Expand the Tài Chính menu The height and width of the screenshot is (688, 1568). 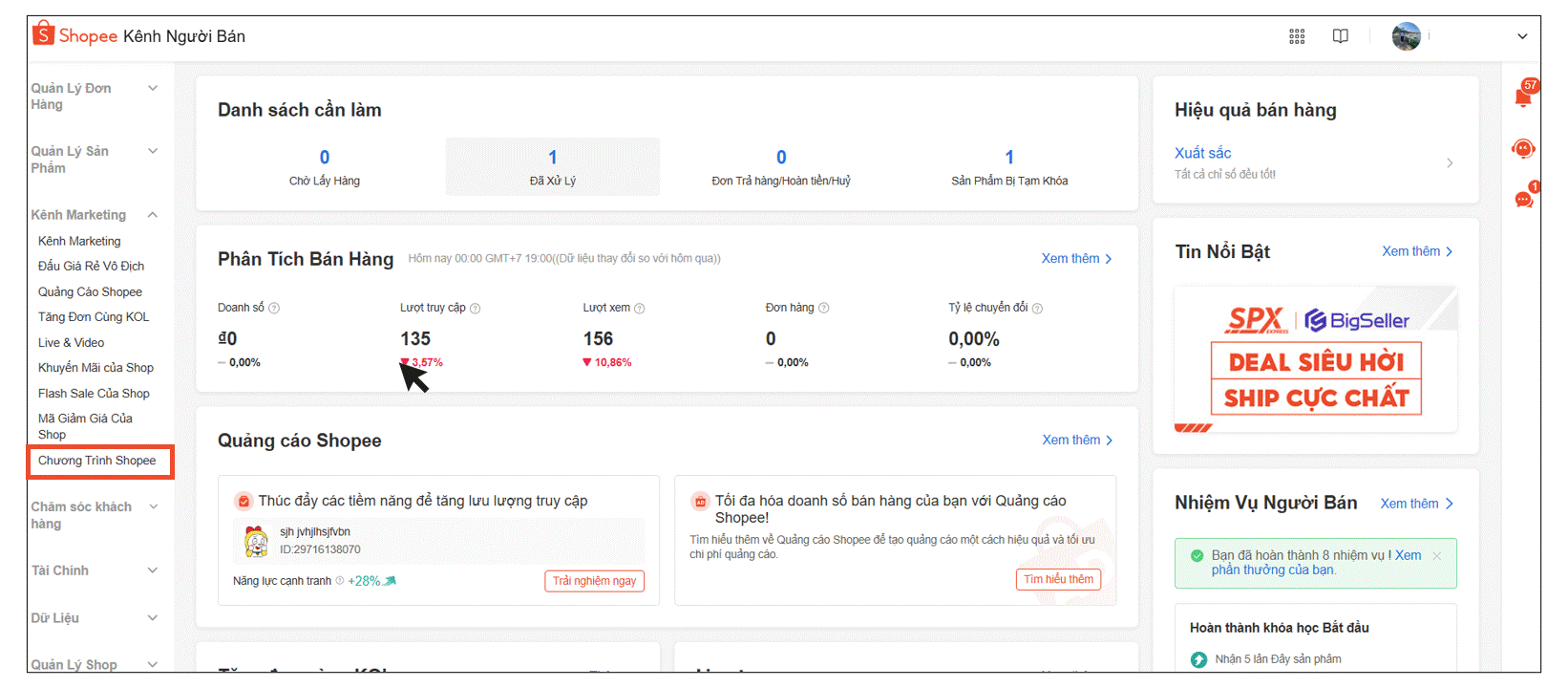tap(152, 570)
